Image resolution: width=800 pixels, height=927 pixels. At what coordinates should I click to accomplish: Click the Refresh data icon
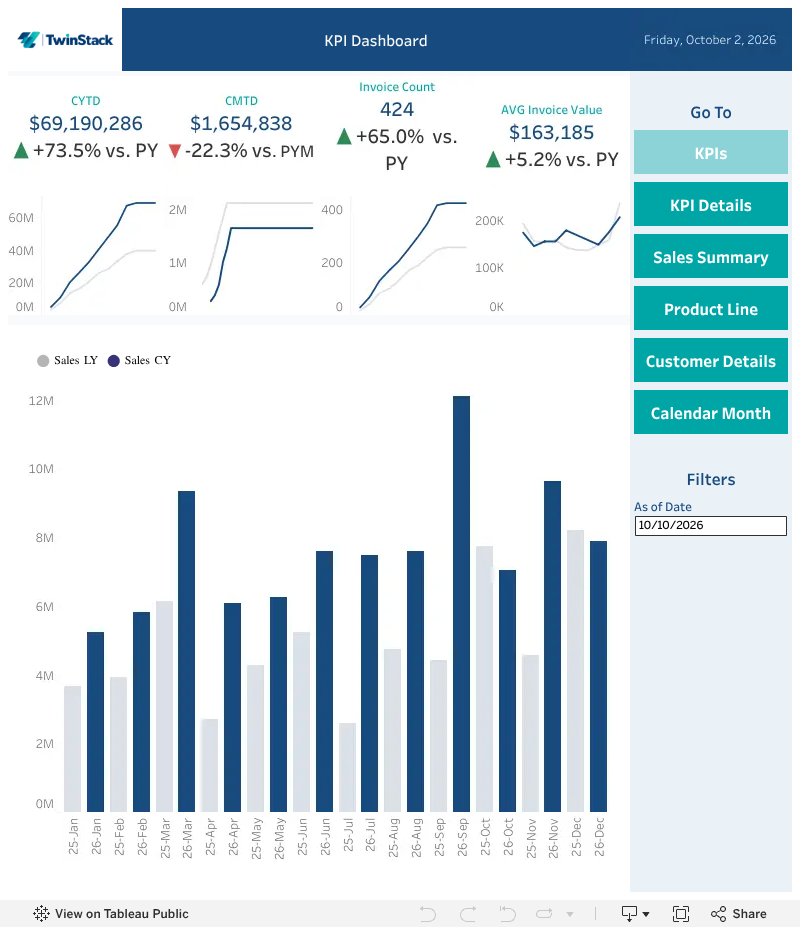pos(544,914)
